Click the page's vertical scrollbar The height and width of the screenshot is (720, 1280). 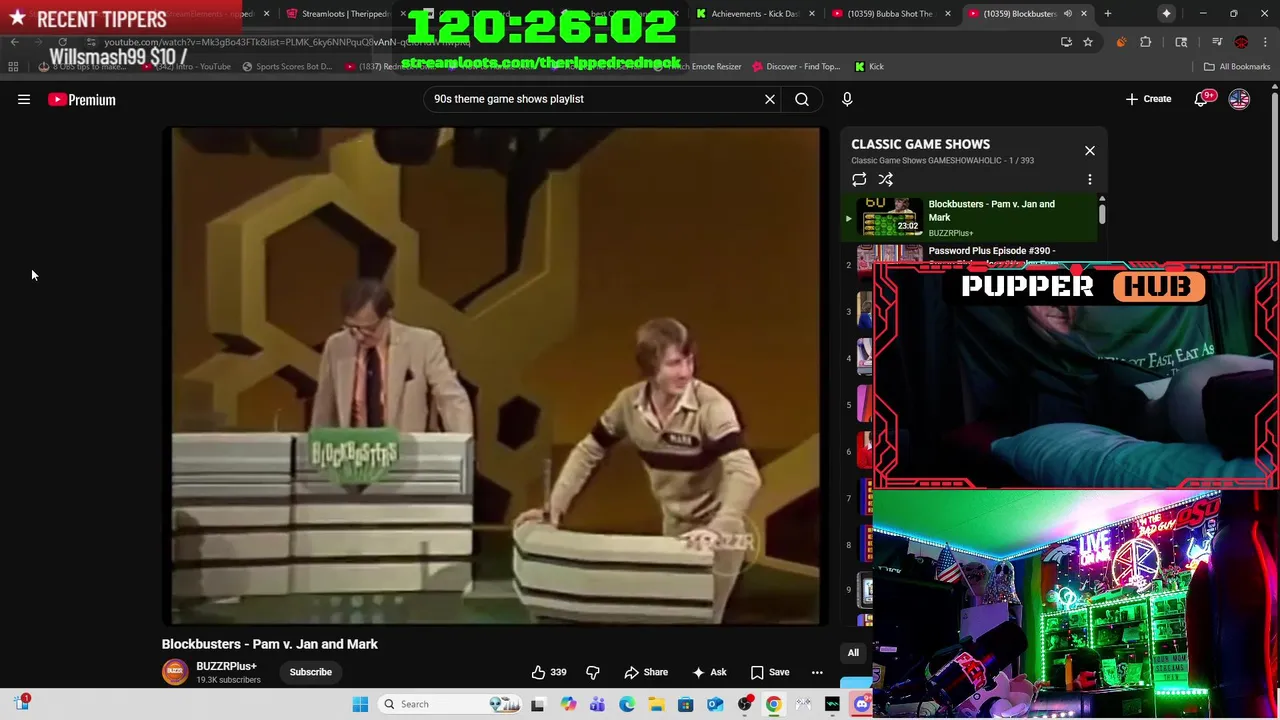pos(1274,165)
